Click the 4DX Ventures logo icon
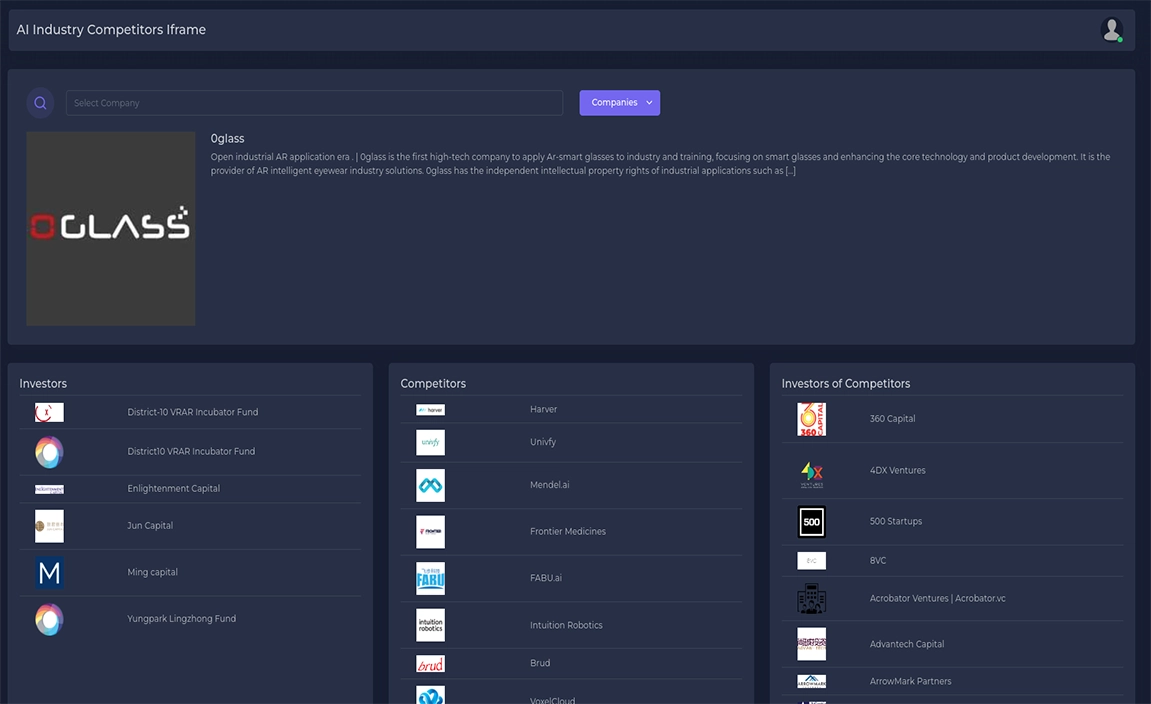Viewport: 1151px width, 704px height. (811, 471)
